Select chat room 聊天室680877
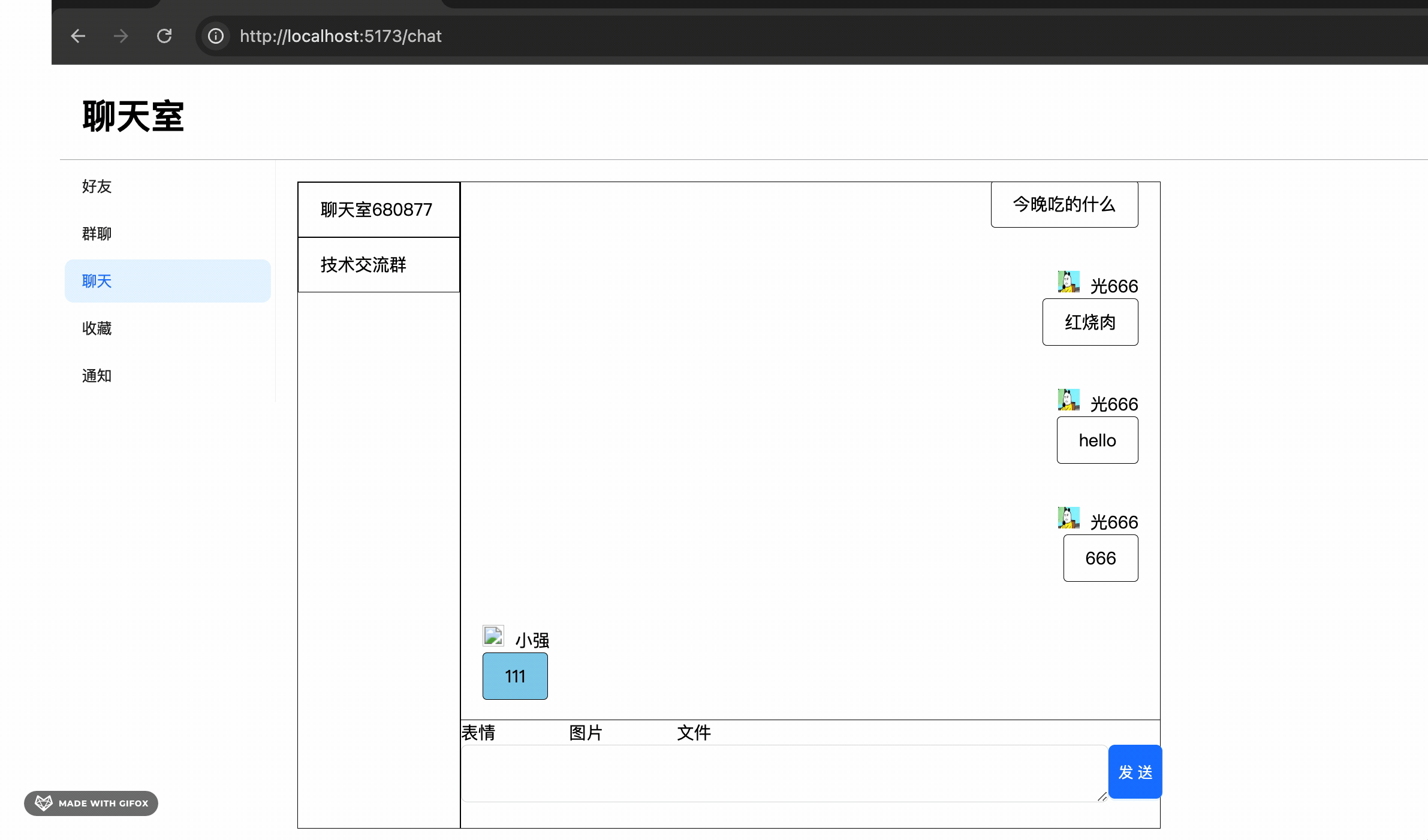 click(x=378, y=210)
